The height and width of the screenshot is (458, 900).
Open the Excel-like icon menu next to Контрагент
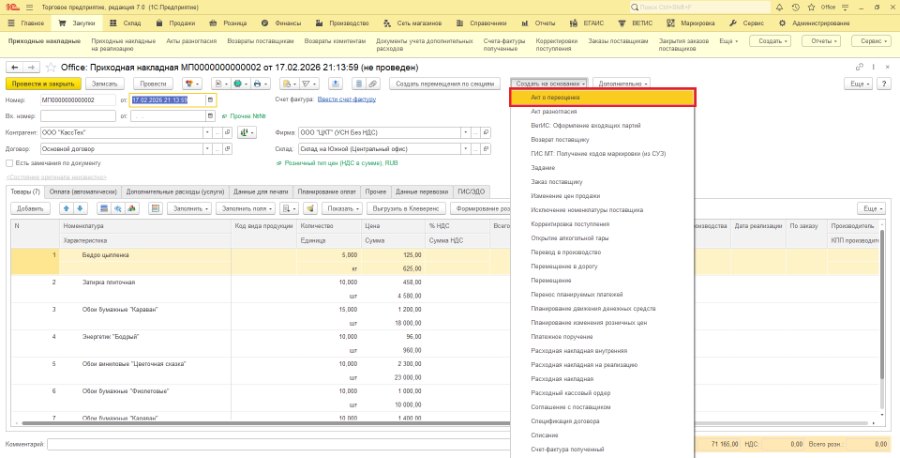247,133
